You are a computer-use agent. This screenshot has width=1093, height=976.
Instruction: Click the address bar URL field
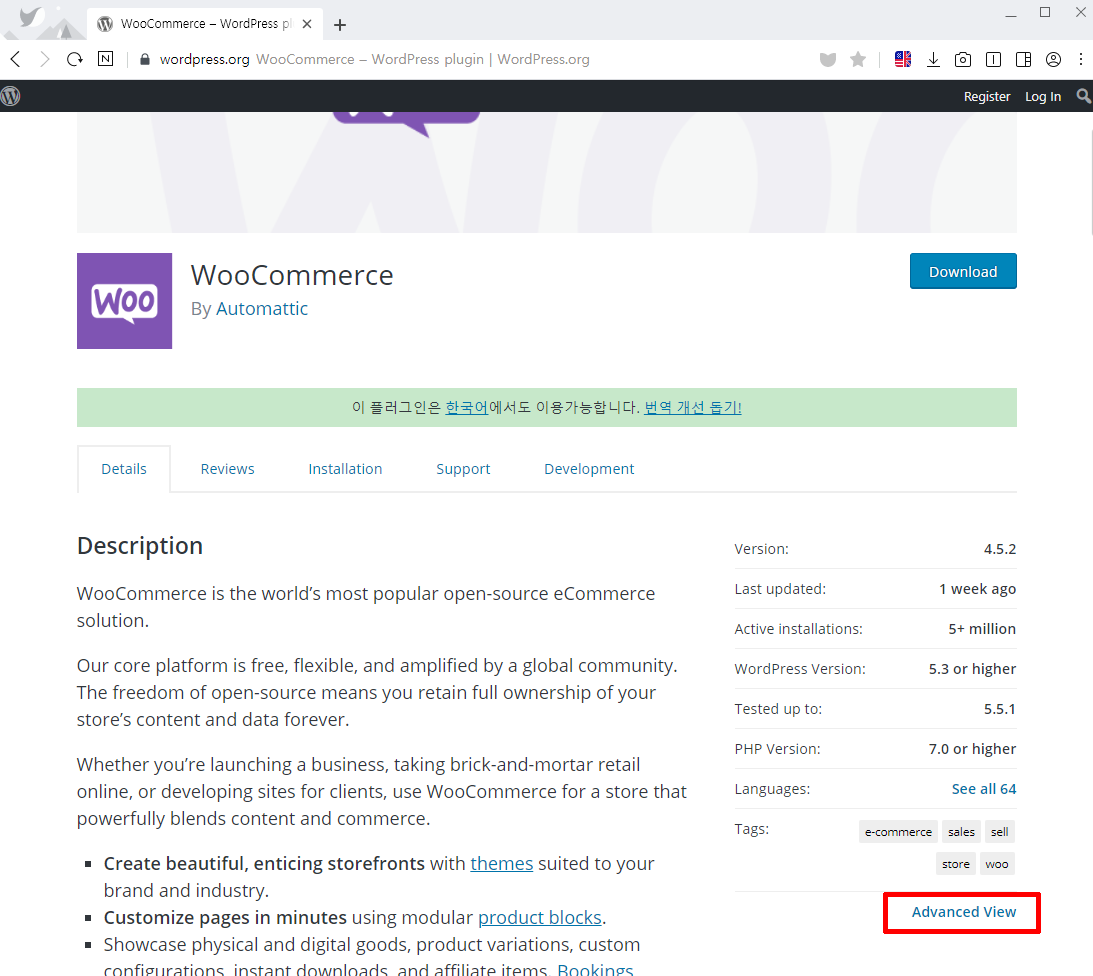point(474,59)
